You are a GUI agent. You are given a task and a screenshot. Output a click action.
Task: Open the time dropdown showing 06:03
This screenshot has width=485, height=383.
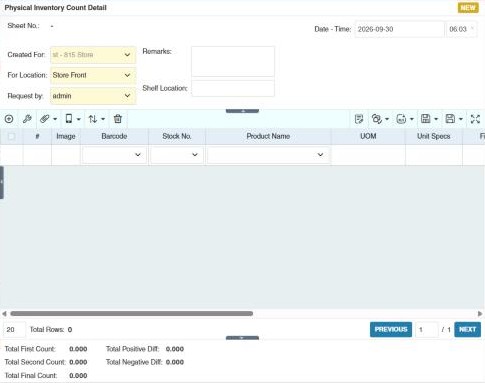click(x=462, y=29)
